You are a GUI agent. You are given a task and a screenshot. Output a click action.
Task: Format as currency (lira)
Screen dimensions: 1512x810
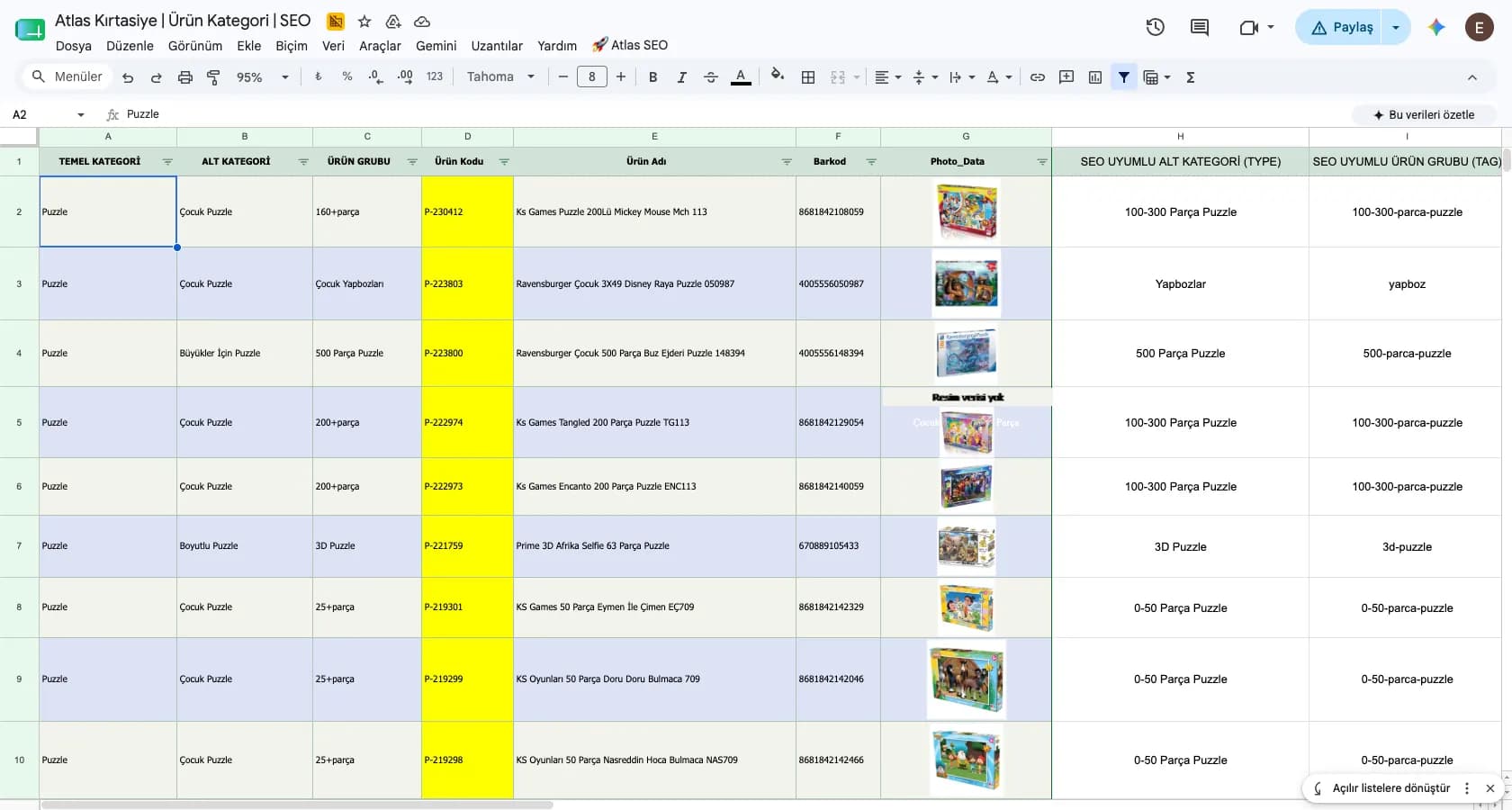tap(318, 77)
